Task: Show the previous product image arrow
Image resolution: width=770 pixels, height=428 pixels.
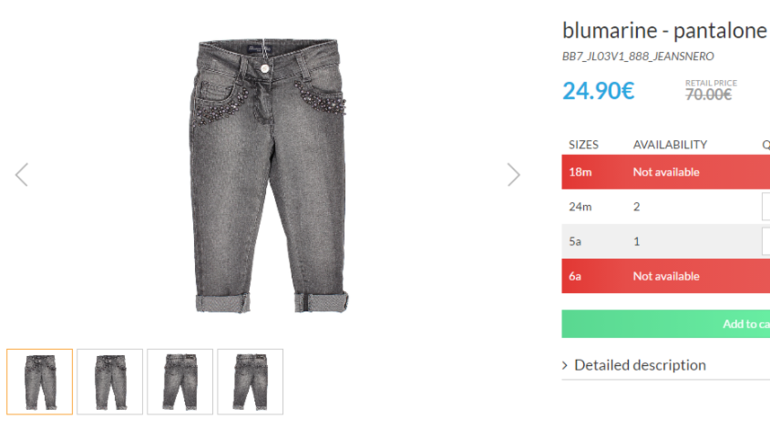Action: tap(22, 175)
